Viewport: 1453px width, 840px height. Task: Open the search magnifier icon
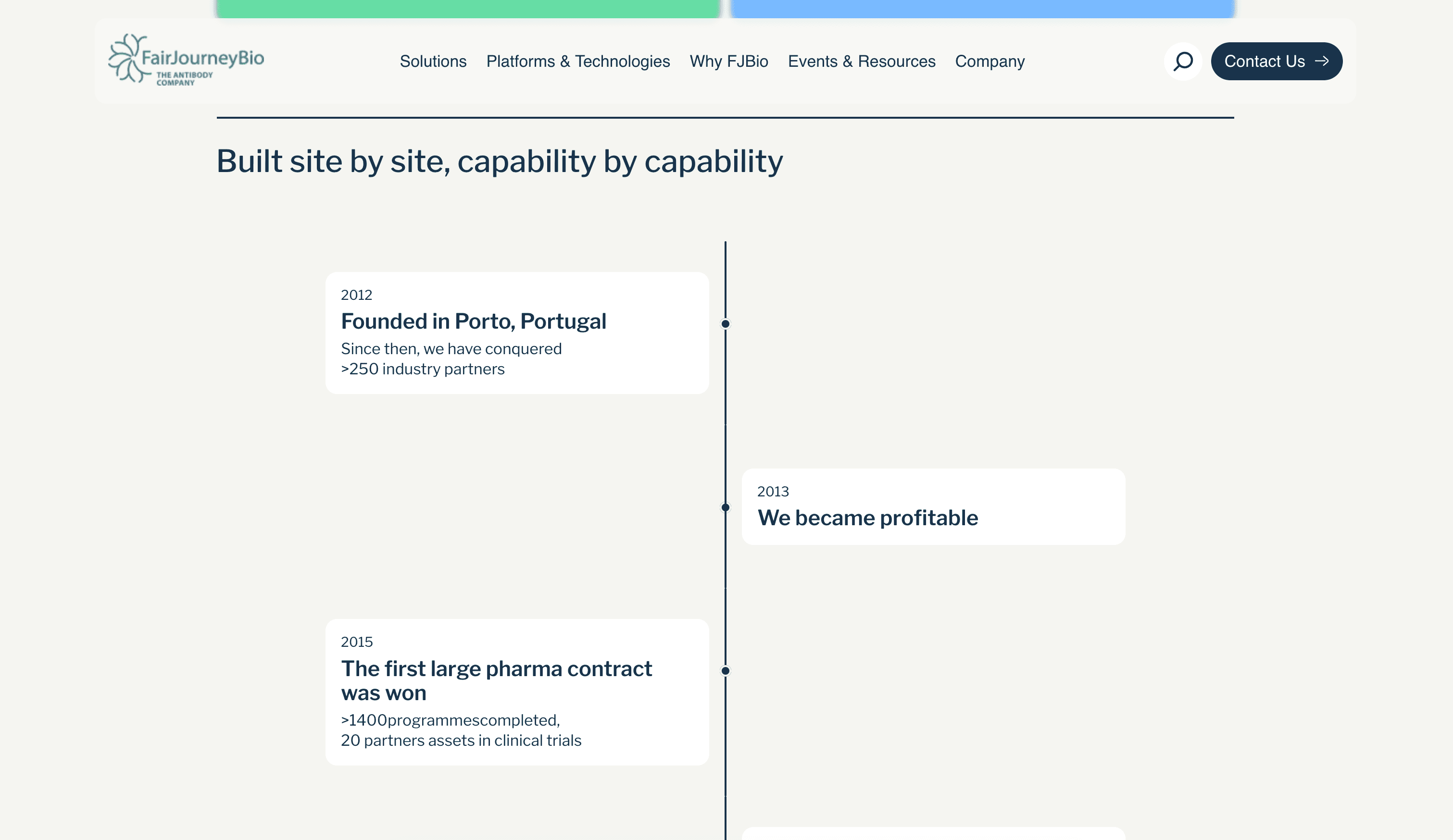coord(1183,61)
